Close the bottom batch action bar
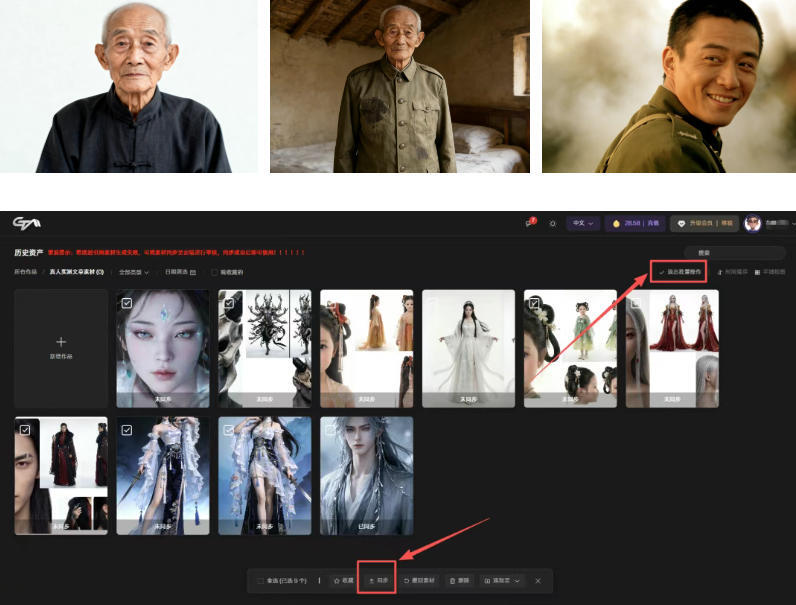Image resolution: width=796 pixels, height=605 pixels. (537, 580)
